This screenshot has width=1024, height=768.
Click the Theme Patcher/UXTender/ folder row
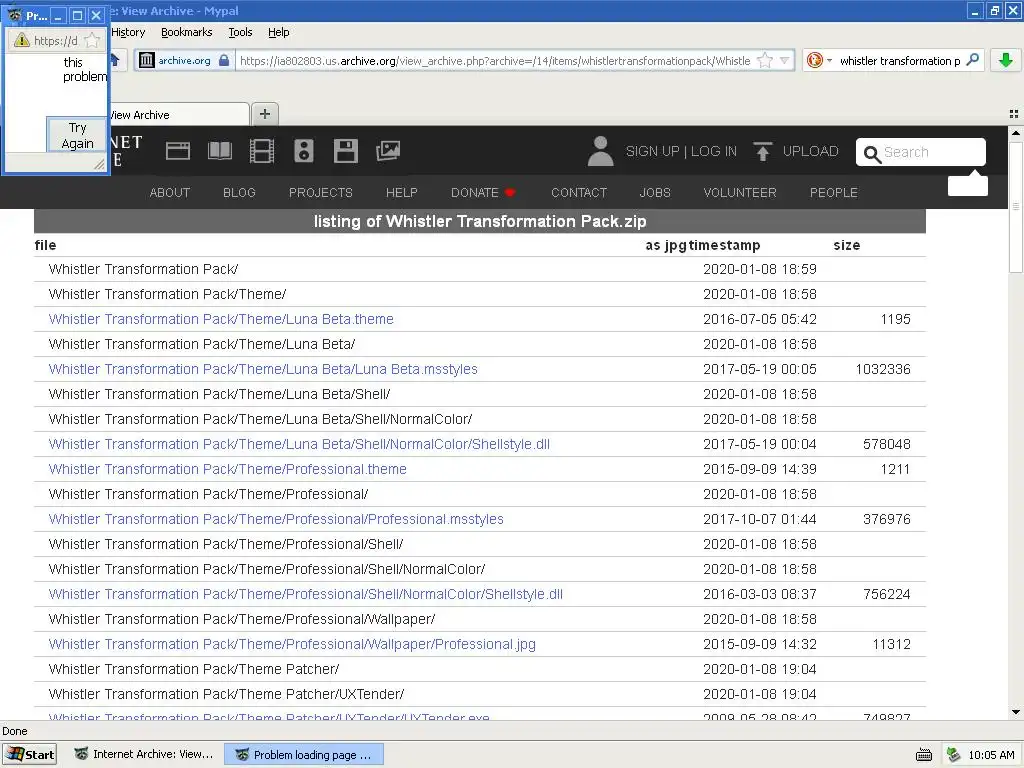coord(480,694)
